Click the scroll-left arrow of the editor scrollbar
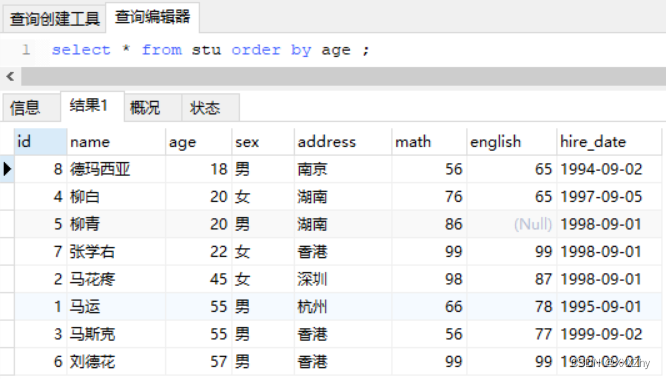 [11, 76]
